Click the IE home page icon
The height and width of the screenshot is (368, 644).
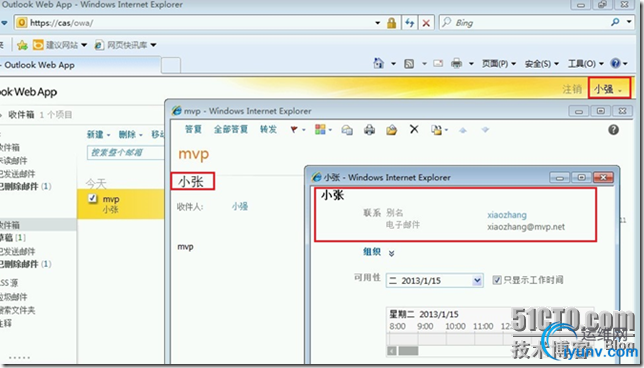tap(379, 63)
